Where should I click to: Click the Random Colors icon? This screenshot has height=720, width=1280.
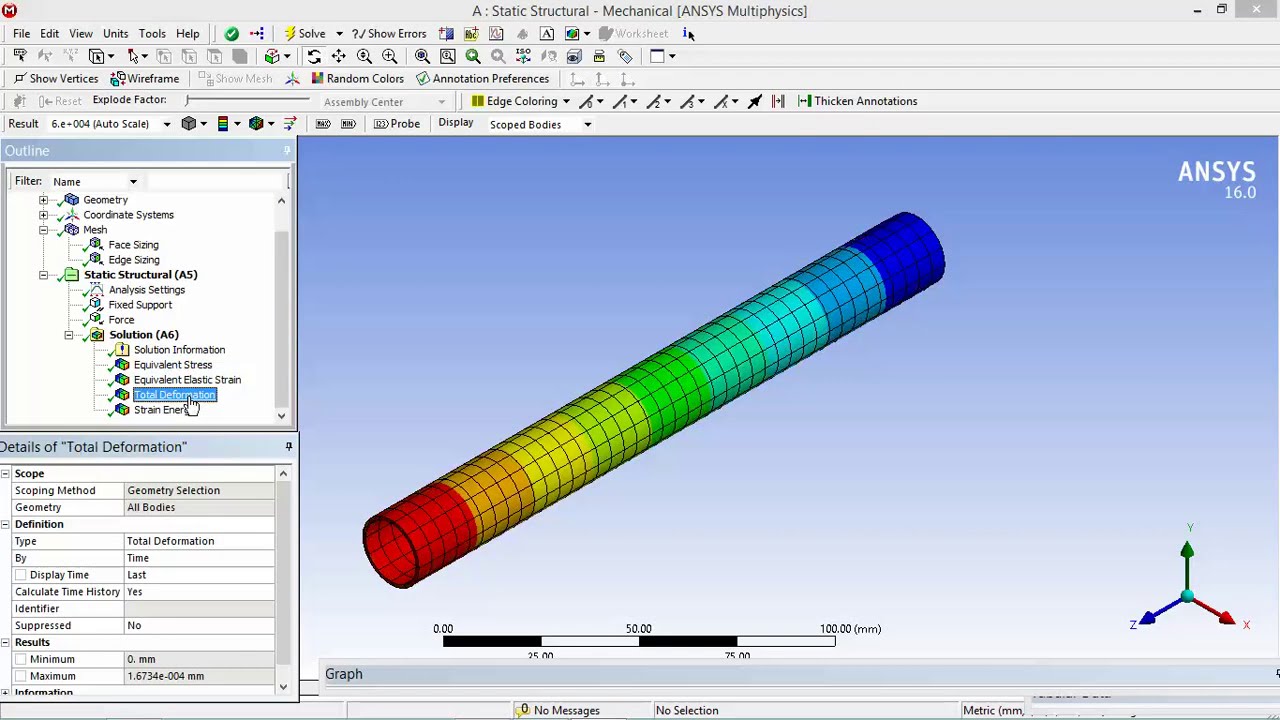pyautogui.click(x=357, y=78)
